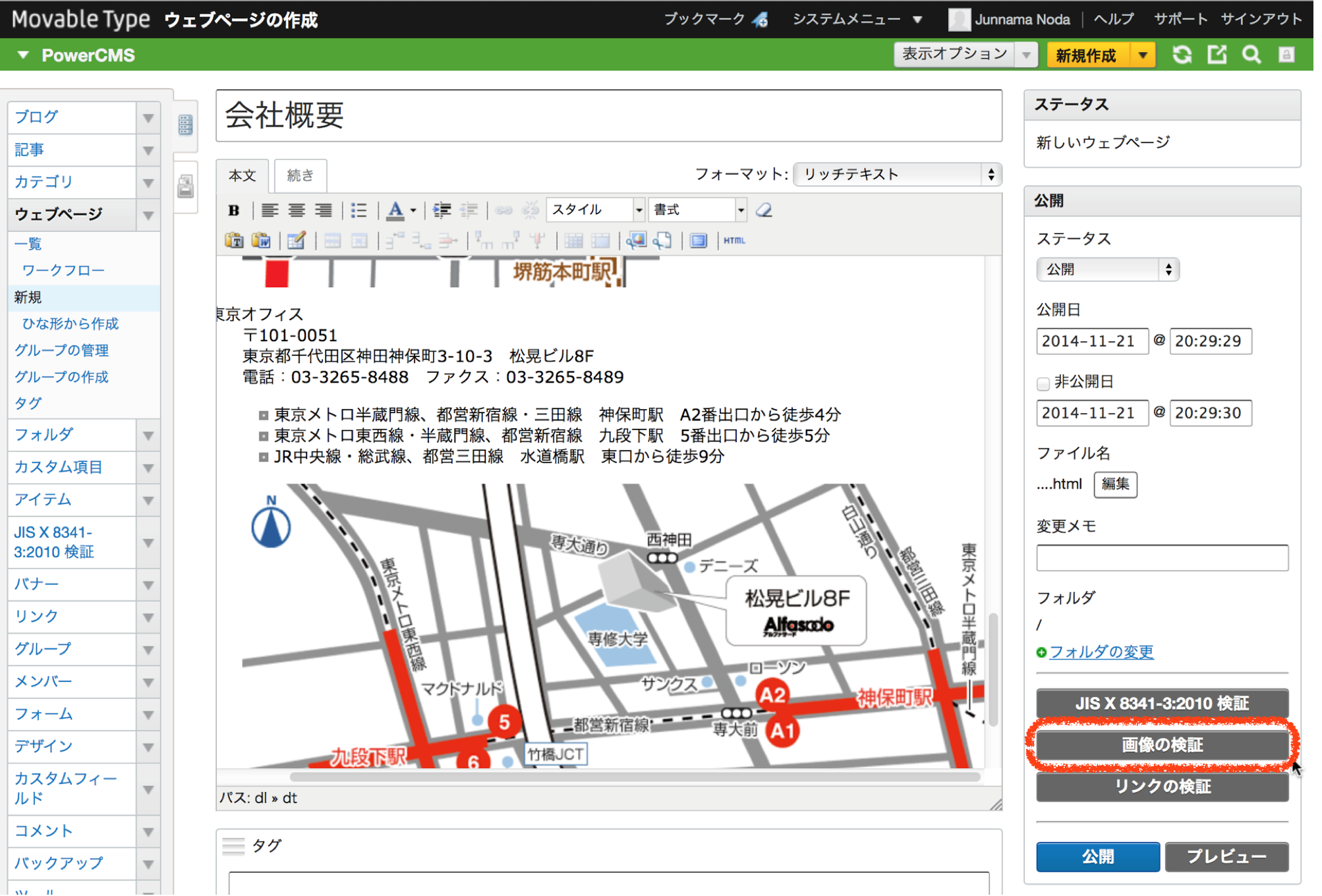Open the 表示オプション dropdown
Image resolution: width=1322 pixels, height=896 pixels.
[965, 55]
